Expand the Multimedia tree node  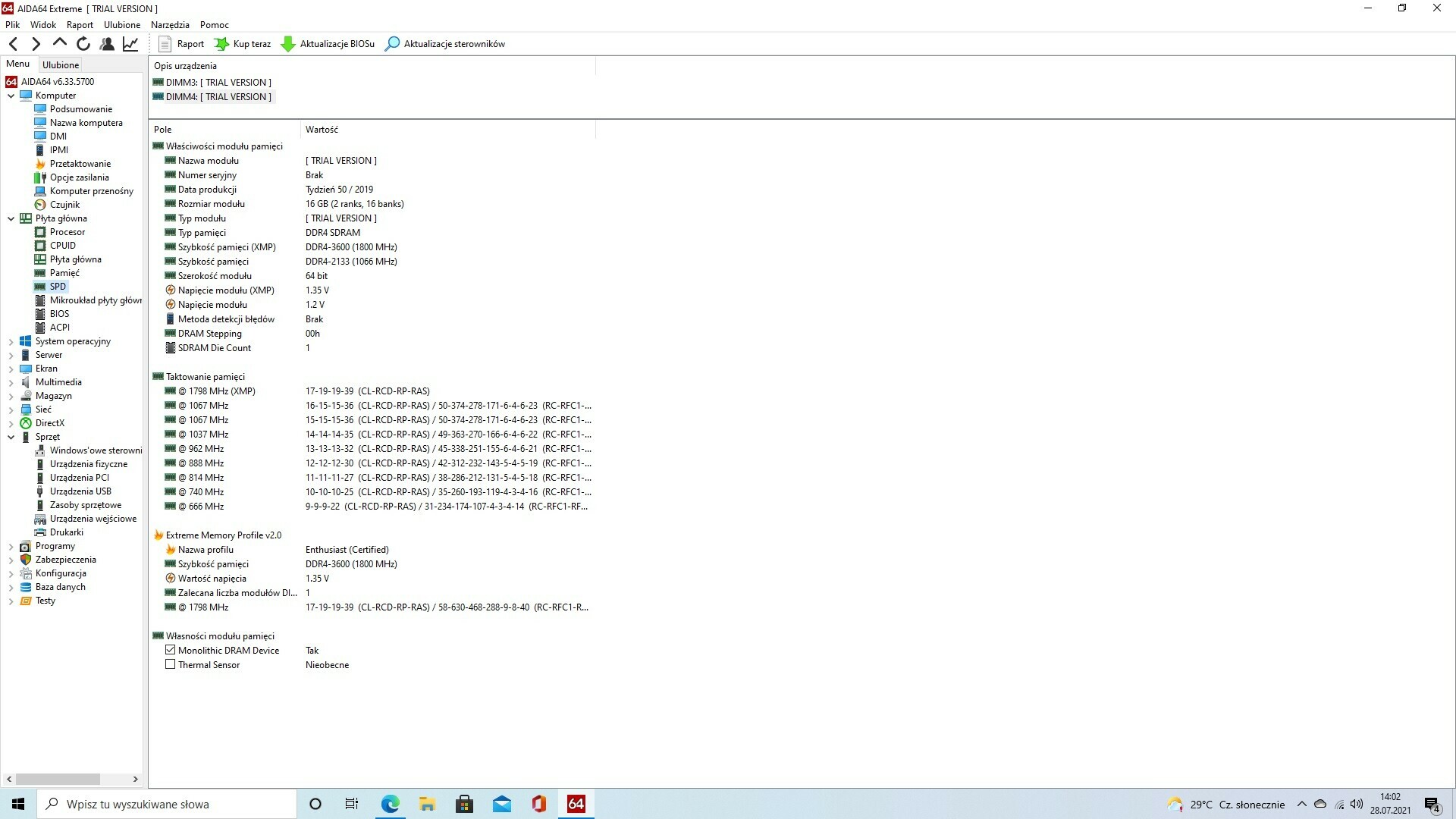point(11,382)
